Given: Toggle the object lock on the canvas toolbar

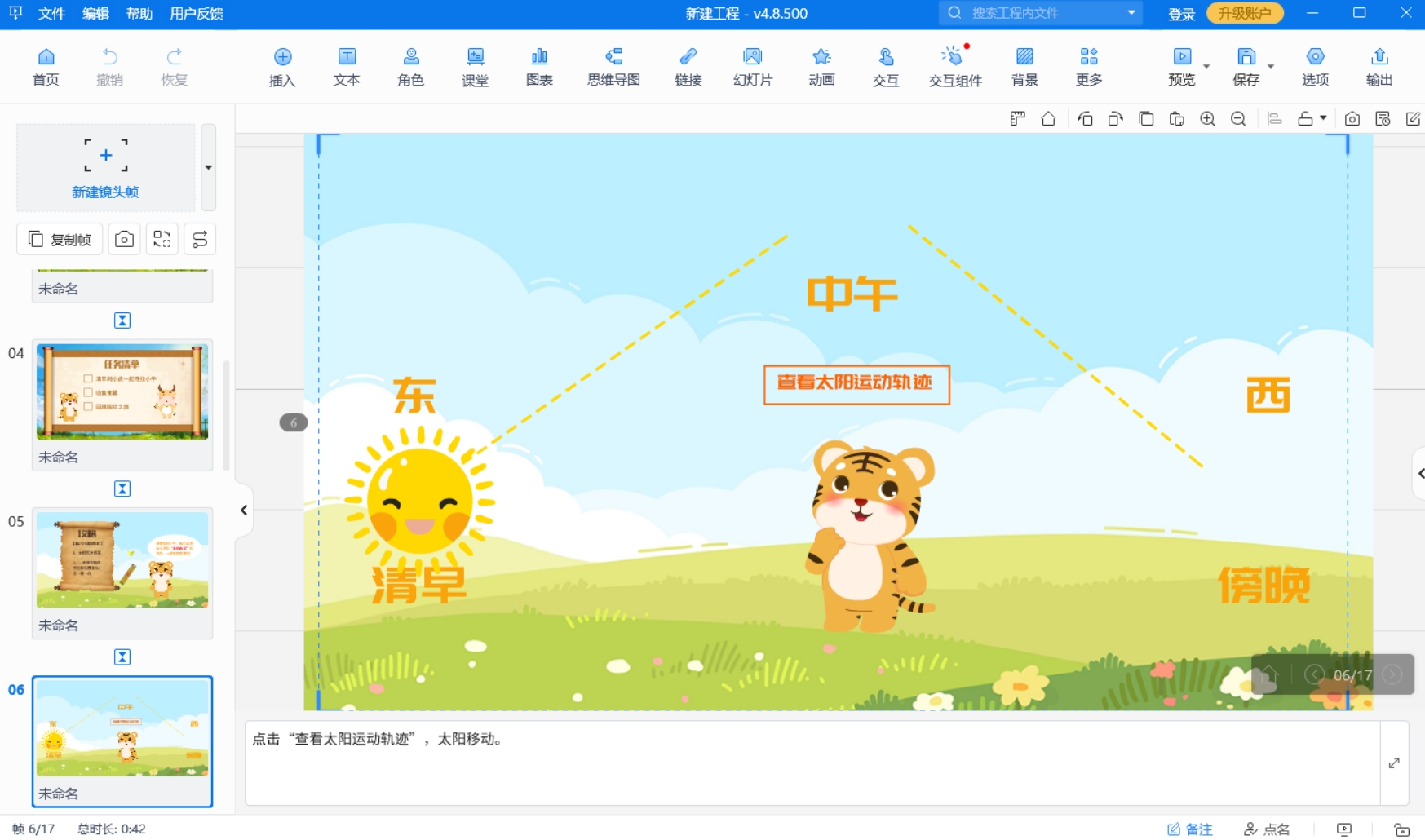Looking at the screenshot, I should tap(1305, 118).
